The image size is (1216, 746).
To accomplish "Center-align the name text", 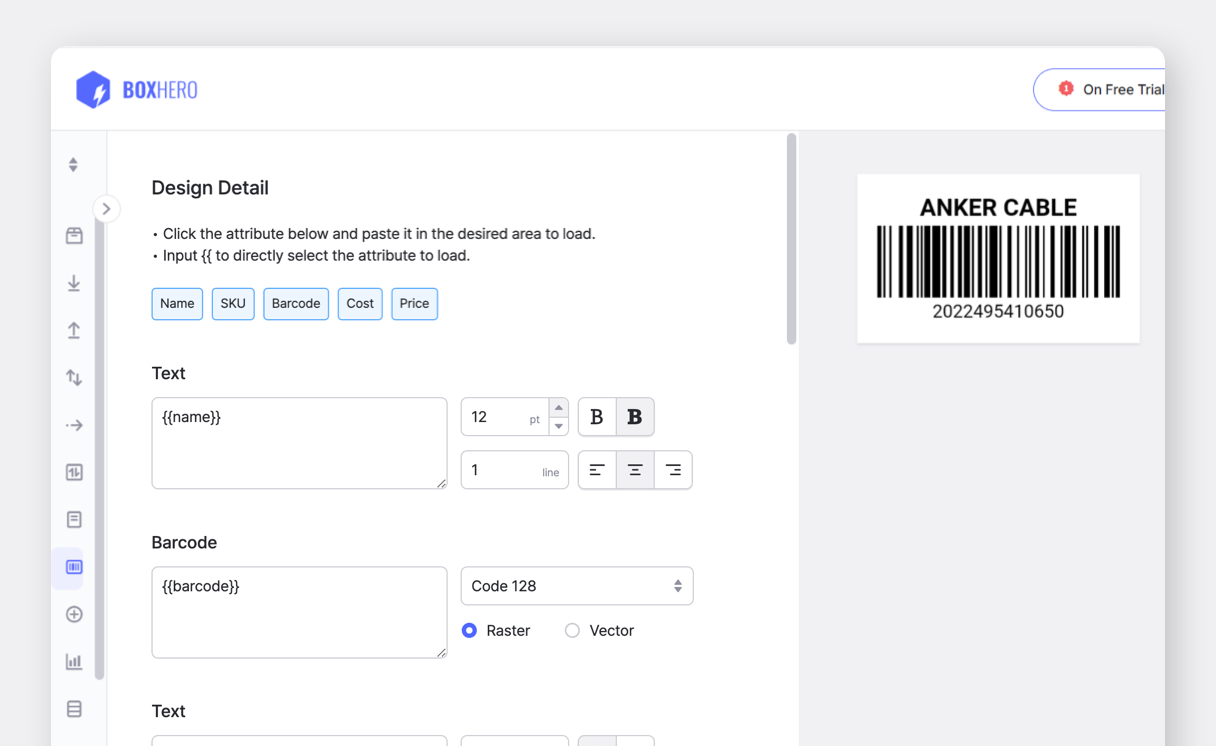I will click(635, 470).
